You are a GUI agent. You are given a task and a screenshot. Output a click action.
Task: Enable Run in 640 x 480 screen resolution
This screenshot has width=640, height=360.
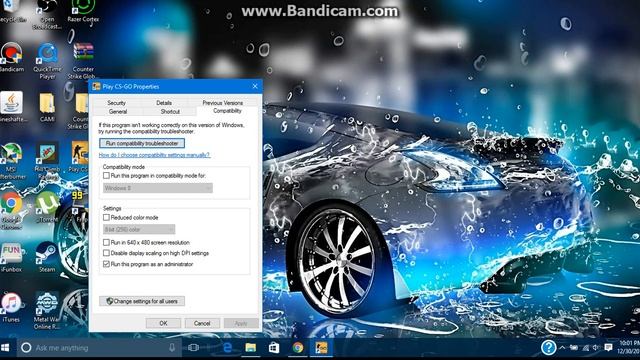(x=106, y=242)
